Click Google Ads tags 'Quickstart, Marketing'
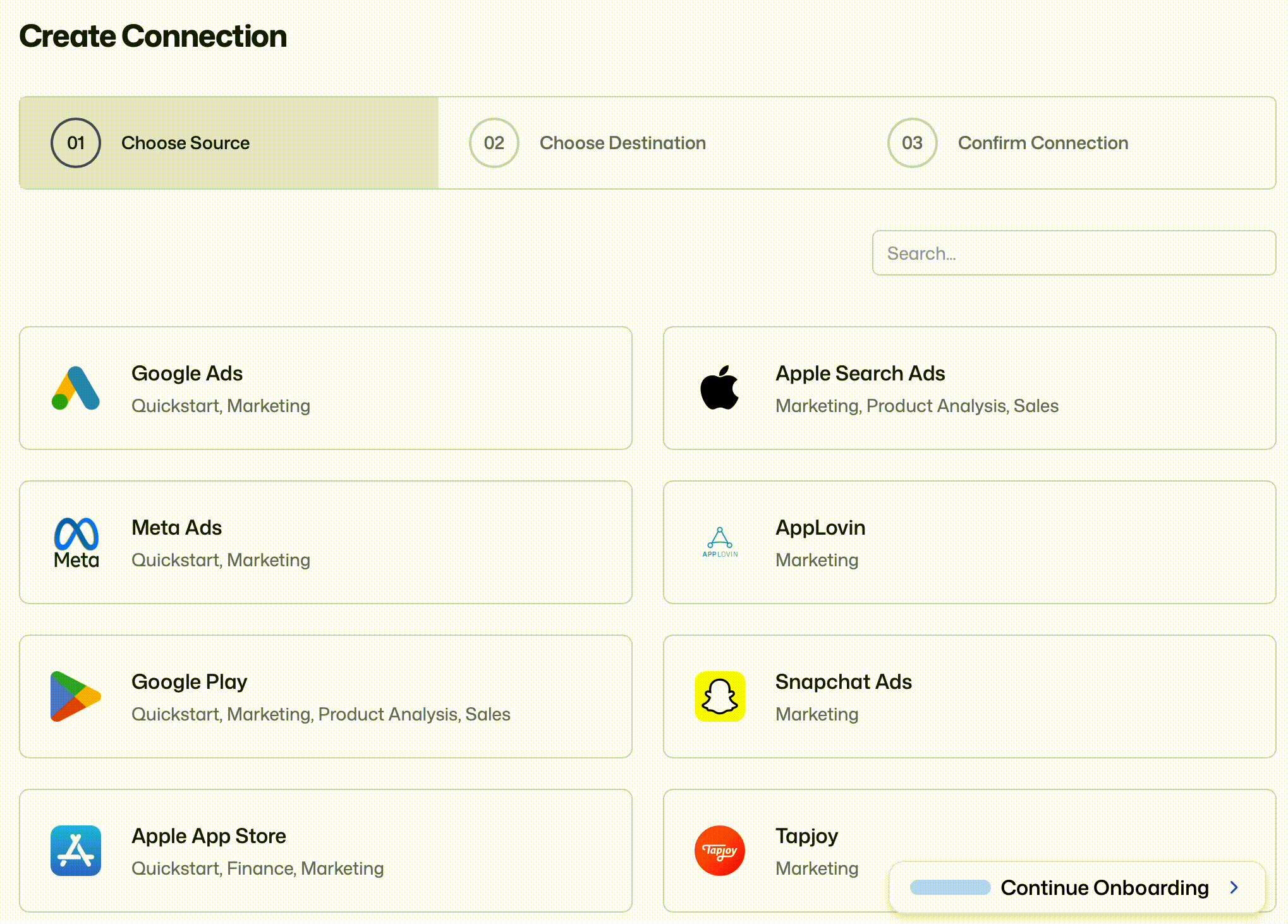1288x924 pixels. point(221,406)
